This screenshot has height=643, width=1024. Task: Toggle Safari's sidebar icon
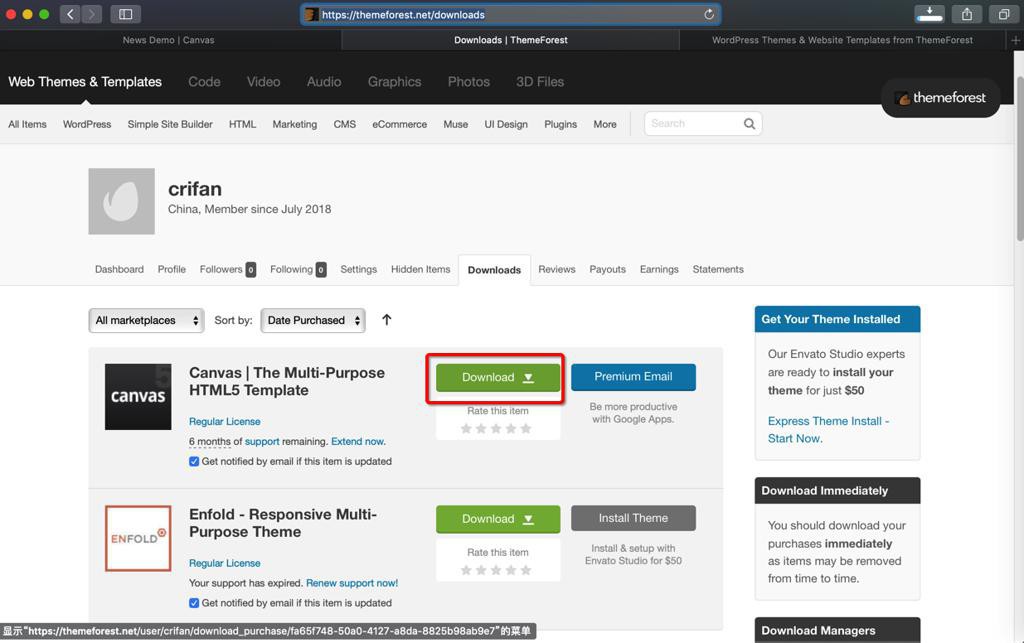pos(125,14)
